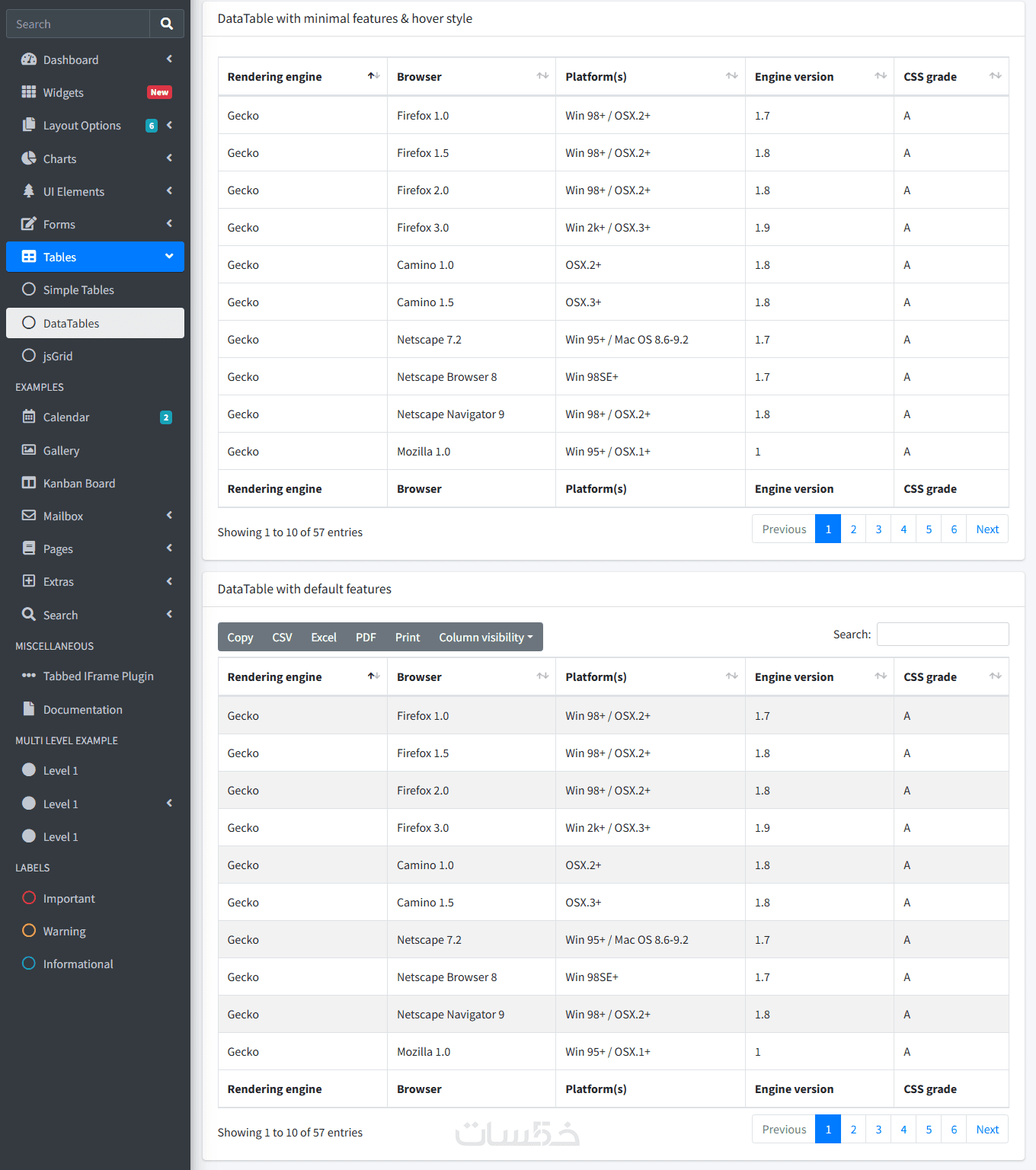Expand the UI Elements chevron
This screenshot has height=1170, width=1036.
click(x=169, y=191)
